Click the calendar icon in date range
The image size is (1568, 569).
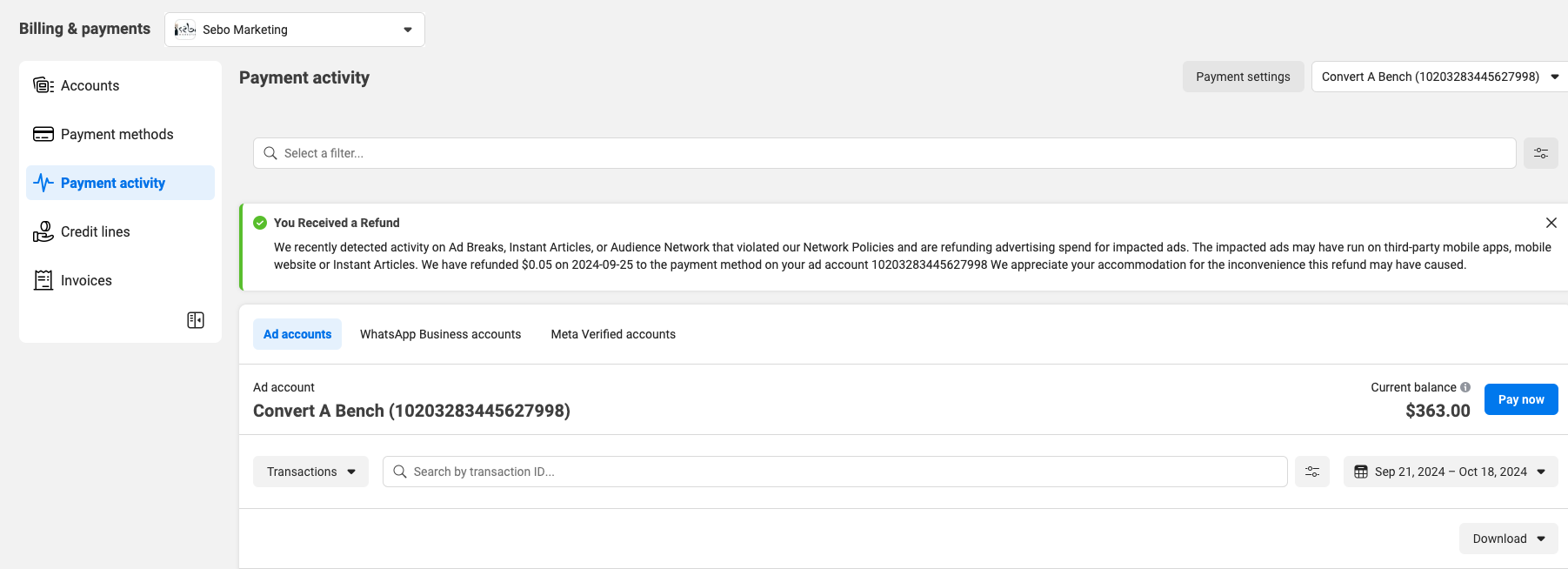(x=1361, y=472)
